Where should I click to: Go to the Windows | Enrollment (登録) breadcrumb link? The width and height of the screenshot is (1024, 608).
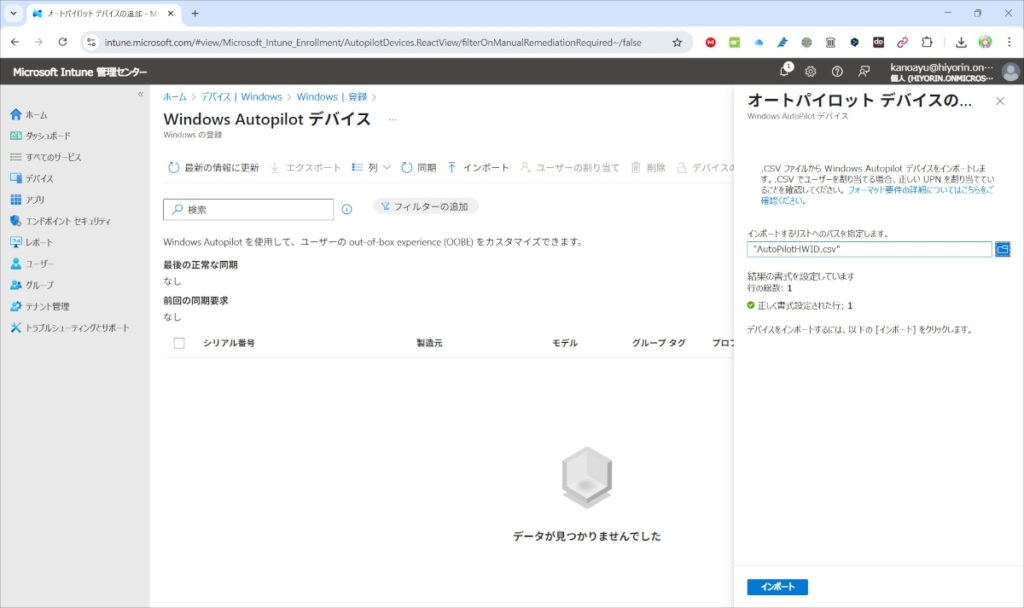(331, 97)
